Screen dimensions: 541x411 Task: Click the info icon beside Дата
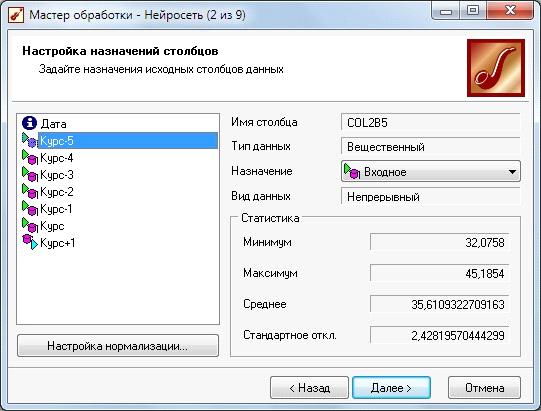tap(29, 123)
